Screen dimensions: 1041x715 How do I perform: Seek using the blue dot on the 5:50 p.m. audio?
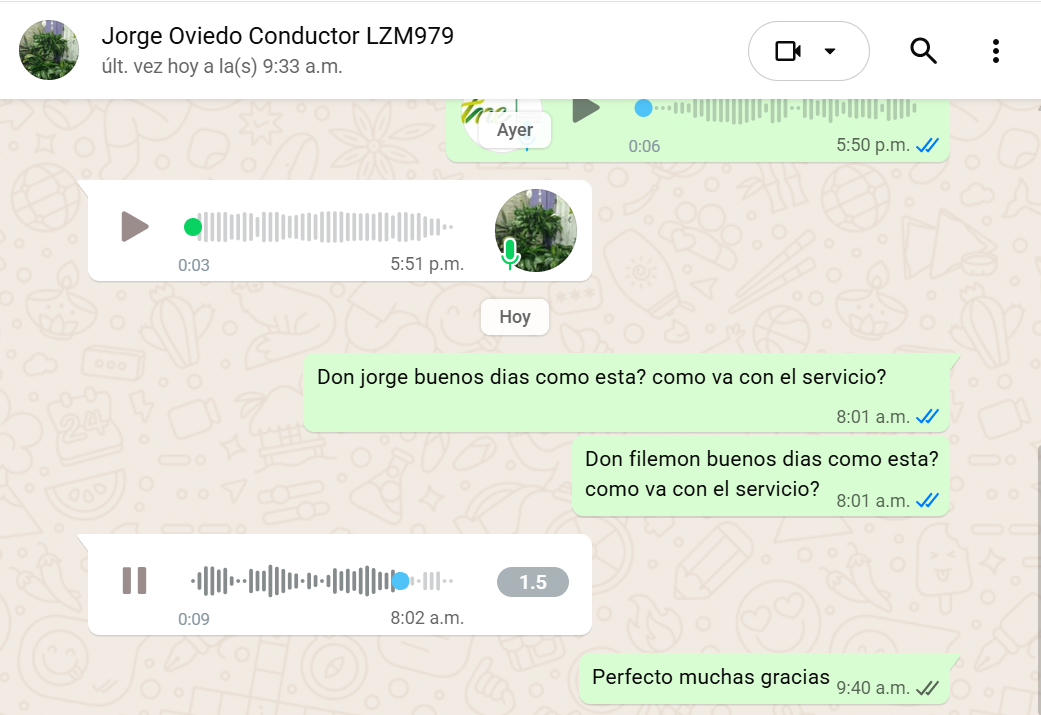pyautogui.click(x=643, y=108)
